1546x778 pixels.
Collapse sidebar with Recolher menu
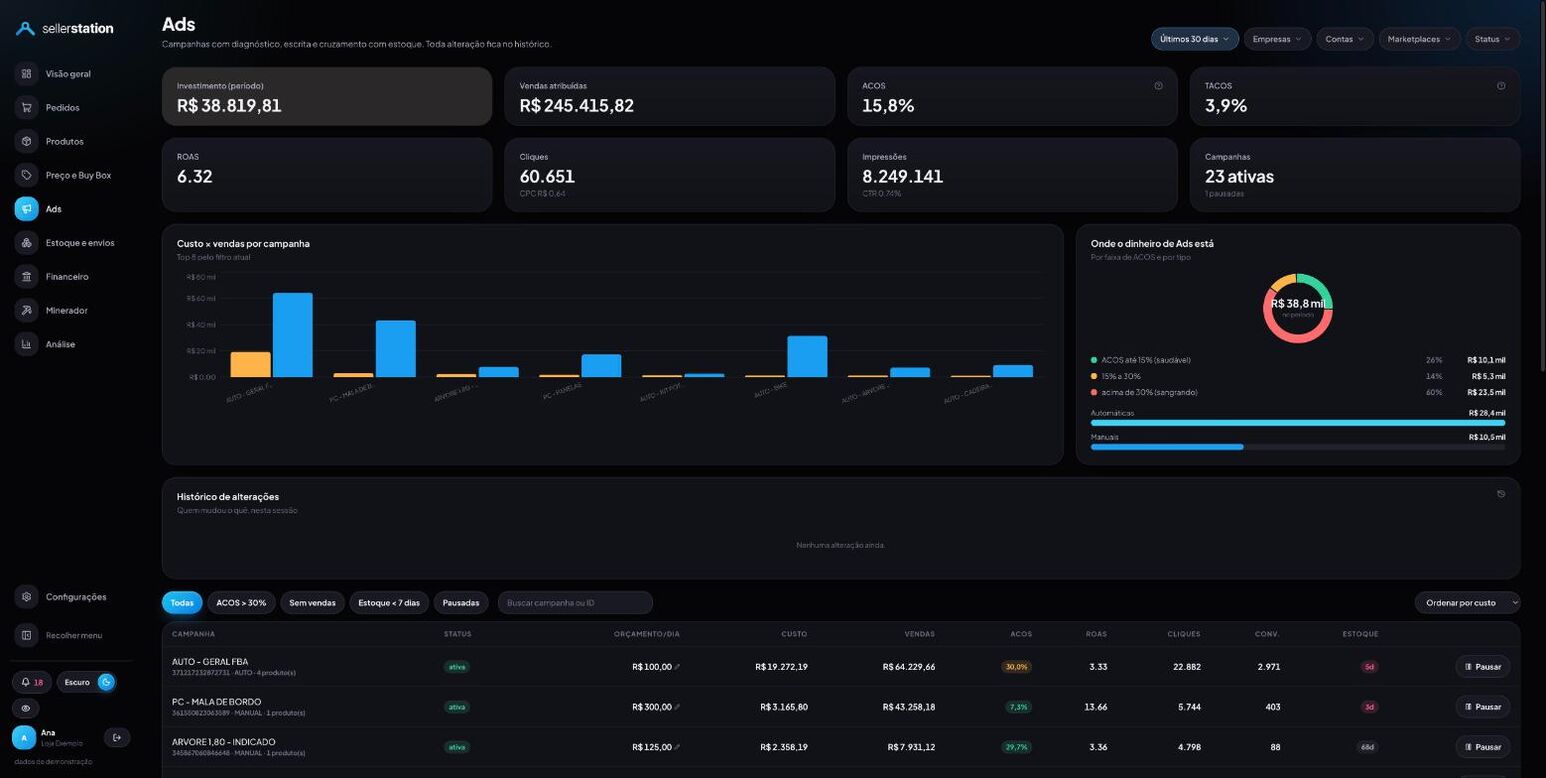73,635
